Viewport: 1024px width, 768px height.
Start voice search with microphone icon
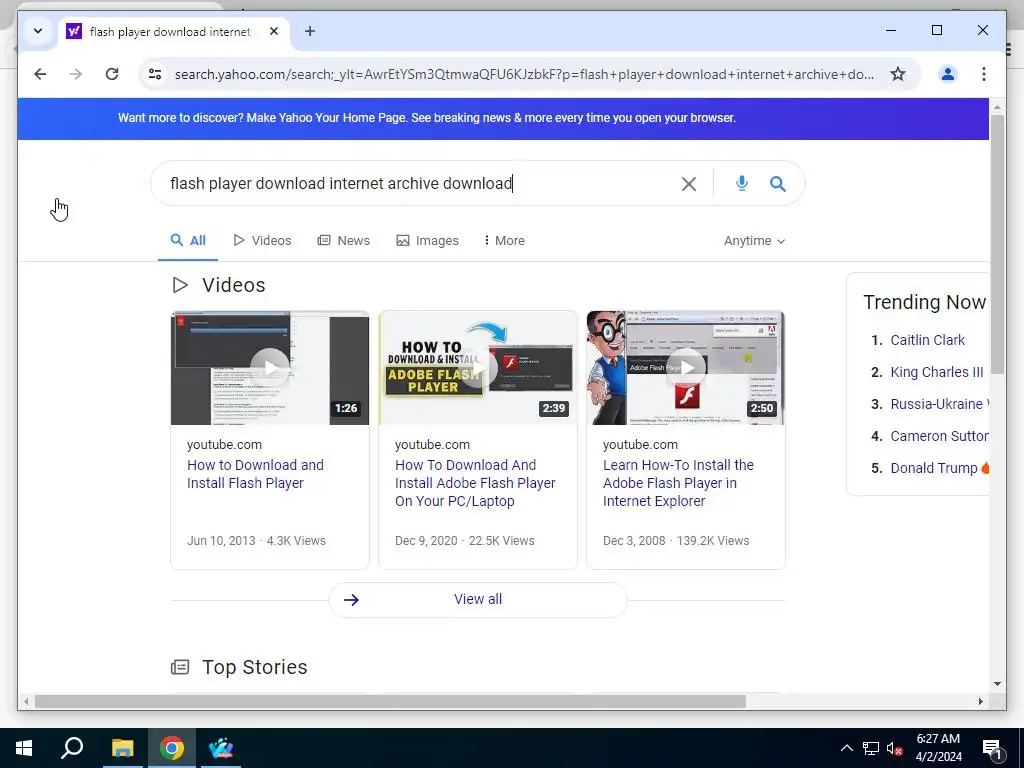741,184
